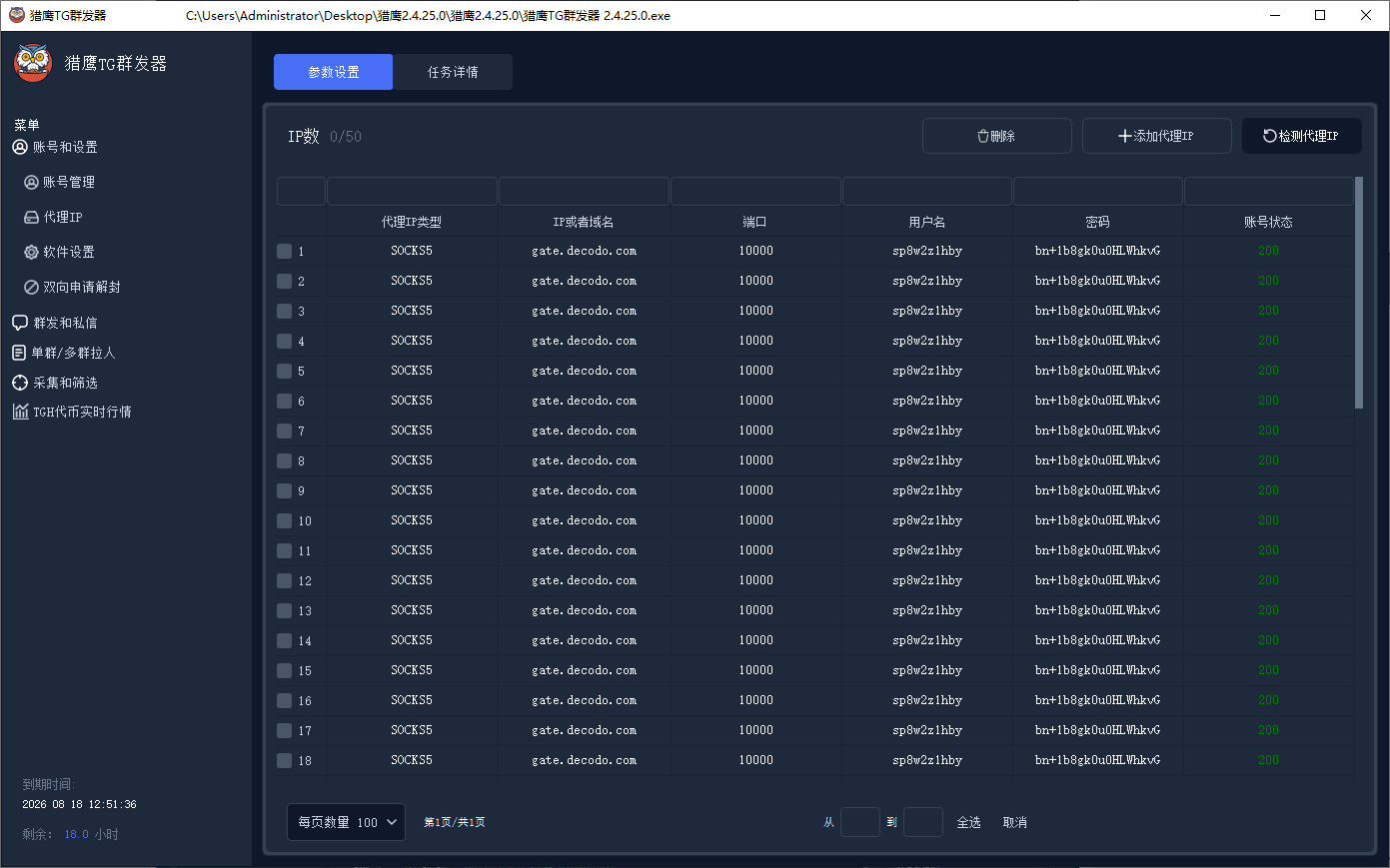
Task: Click filter box above 端口 column
Action: coord(755,191)
